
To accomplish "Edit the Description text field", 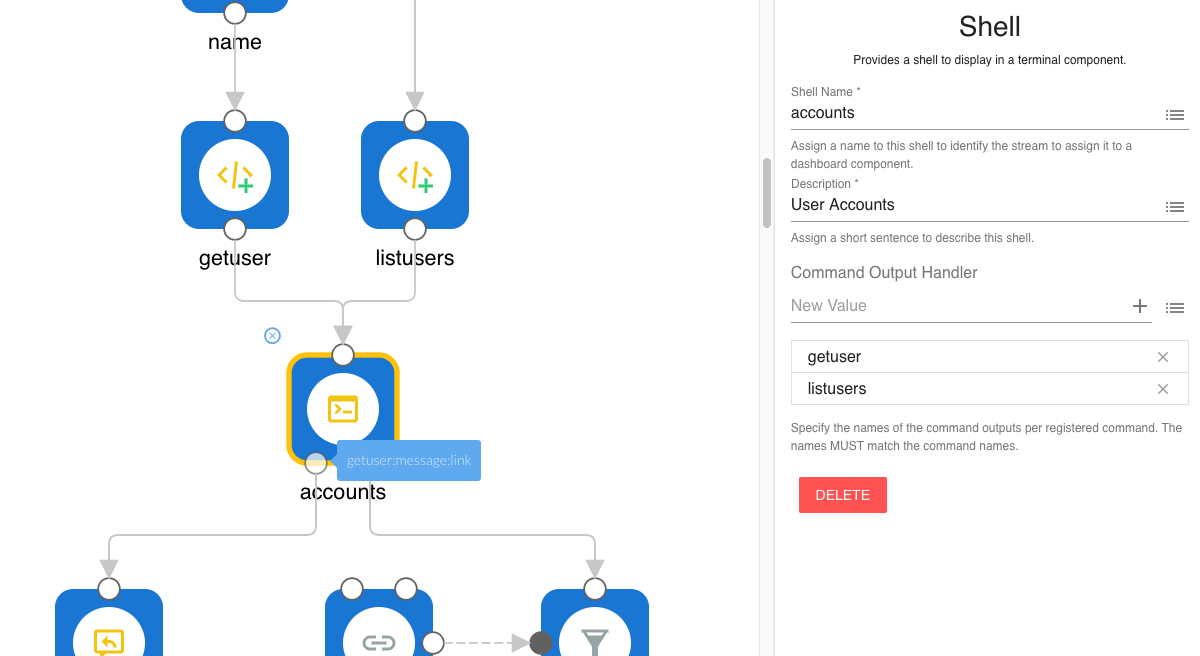I will coord(970,205).
